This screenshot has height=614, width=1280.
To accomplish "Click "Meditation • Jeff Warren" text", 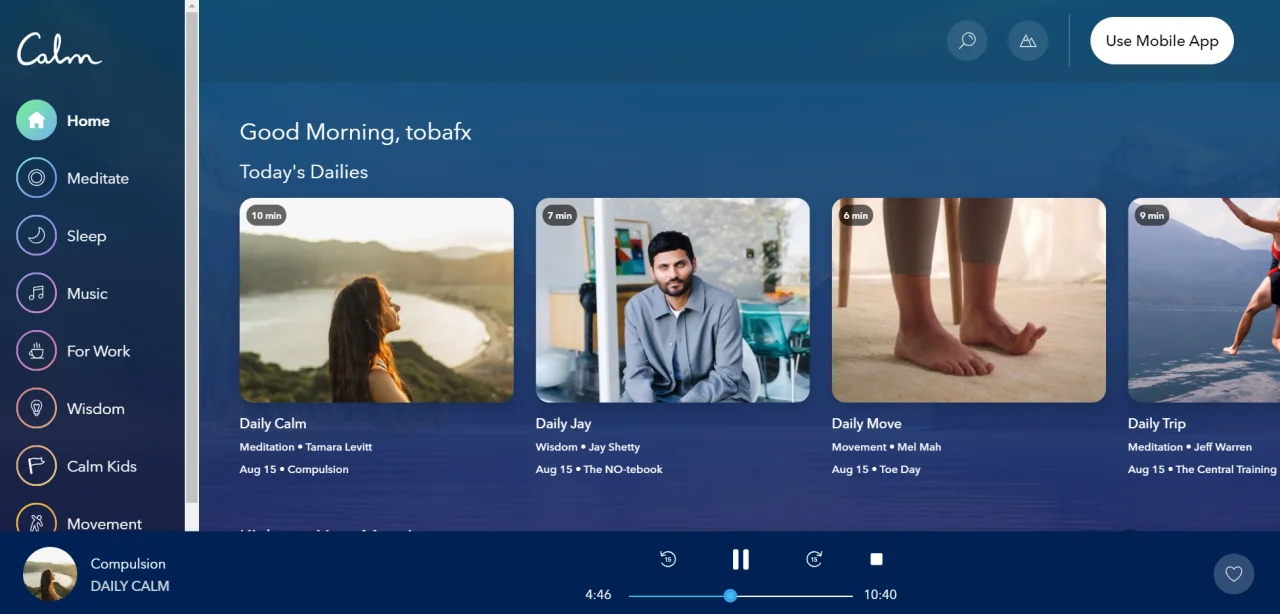I will (1190, 447).
